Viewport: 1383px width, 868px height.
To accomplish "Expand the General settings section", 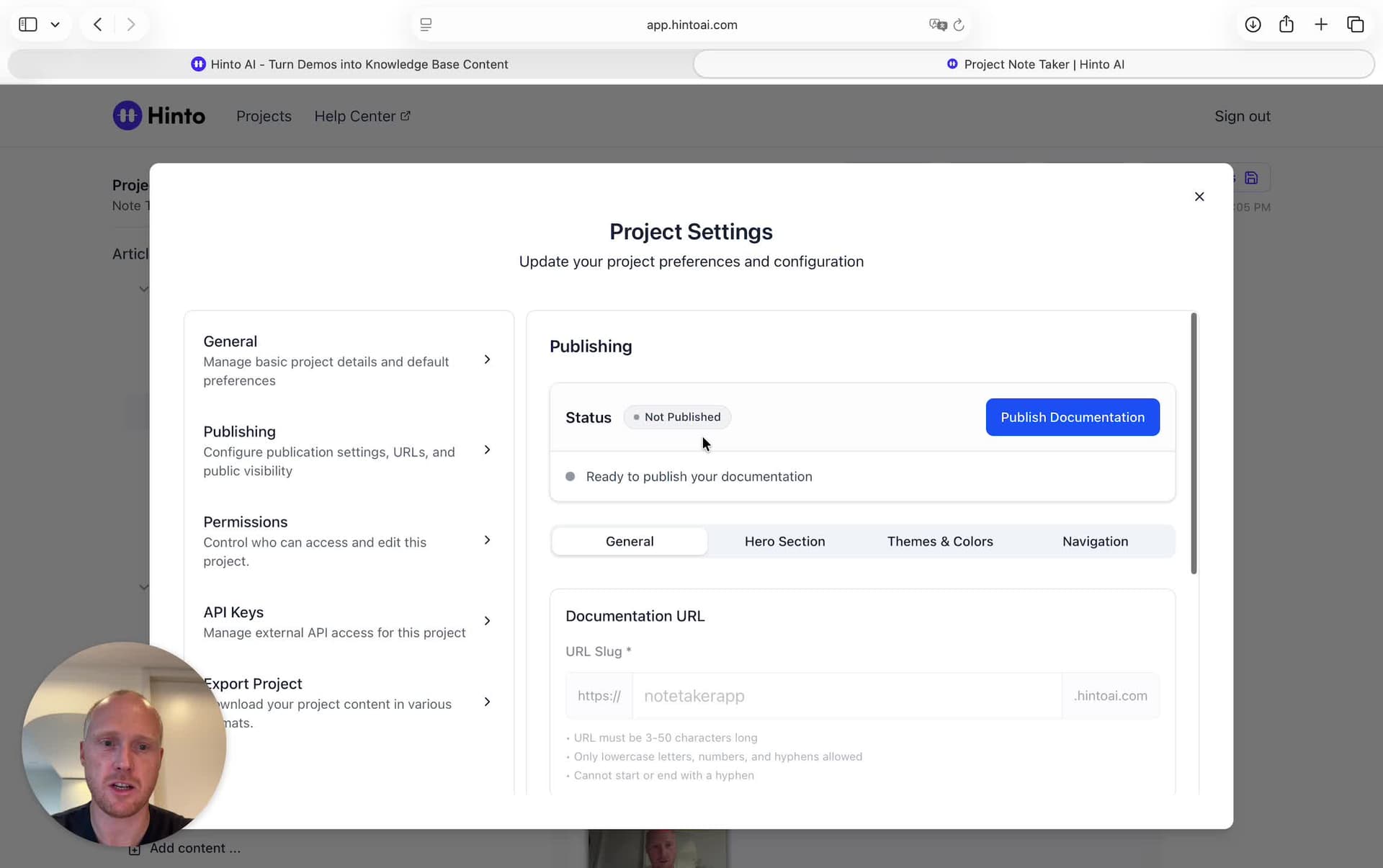I will click(x=487, y=359).
